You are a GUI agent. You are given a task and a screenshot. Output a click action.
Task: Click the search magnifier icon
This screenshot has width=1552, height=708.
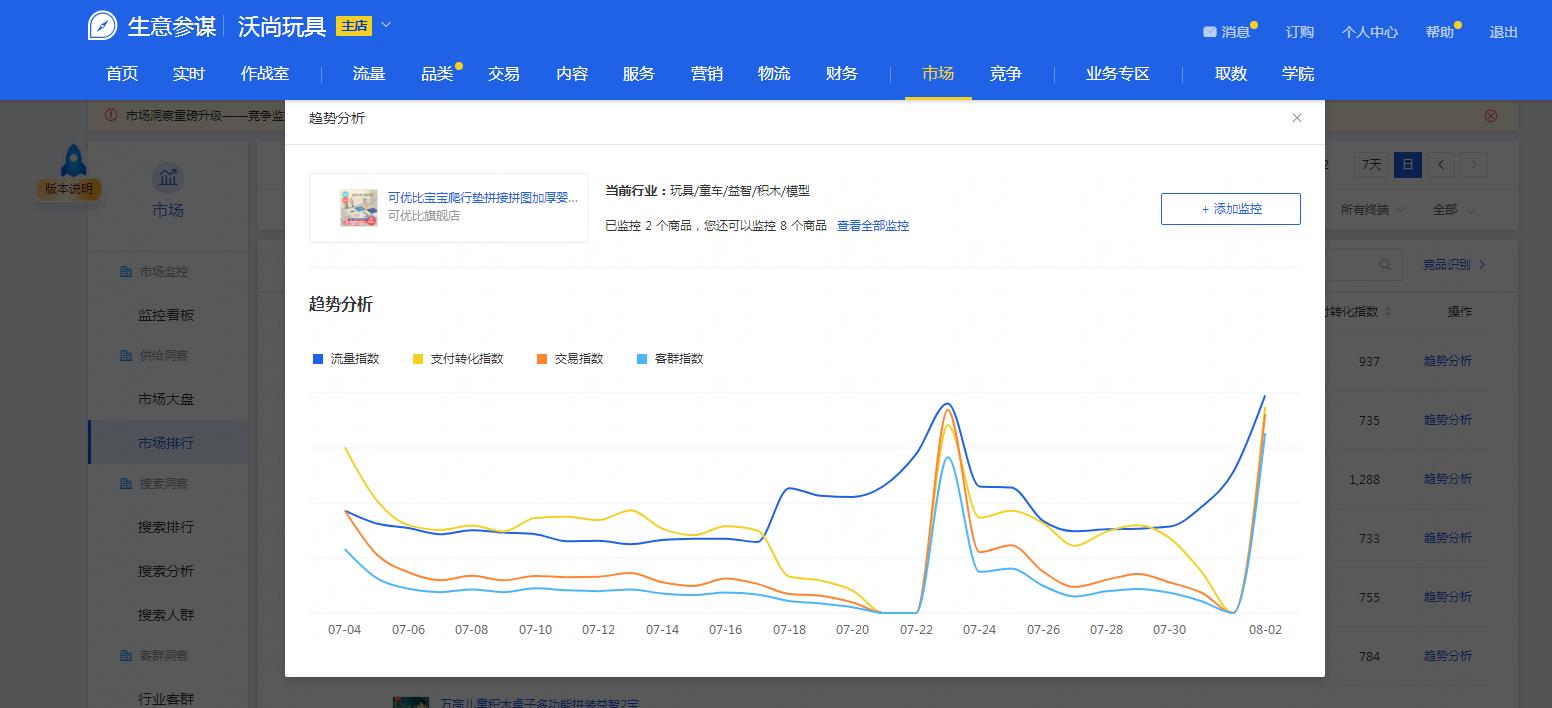[1385, 265]
